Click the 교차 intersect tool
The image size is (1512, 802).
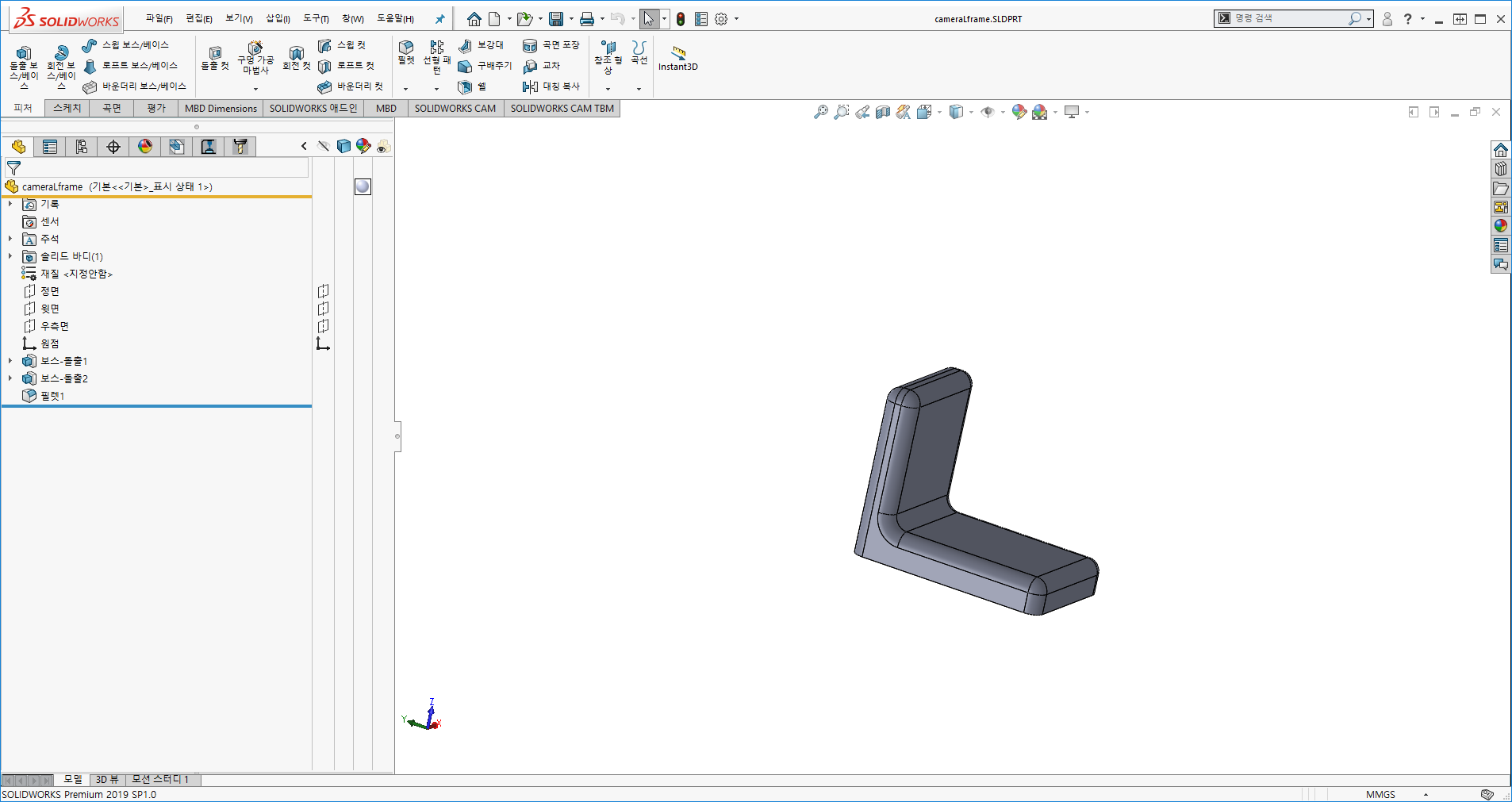pos(541,66)
